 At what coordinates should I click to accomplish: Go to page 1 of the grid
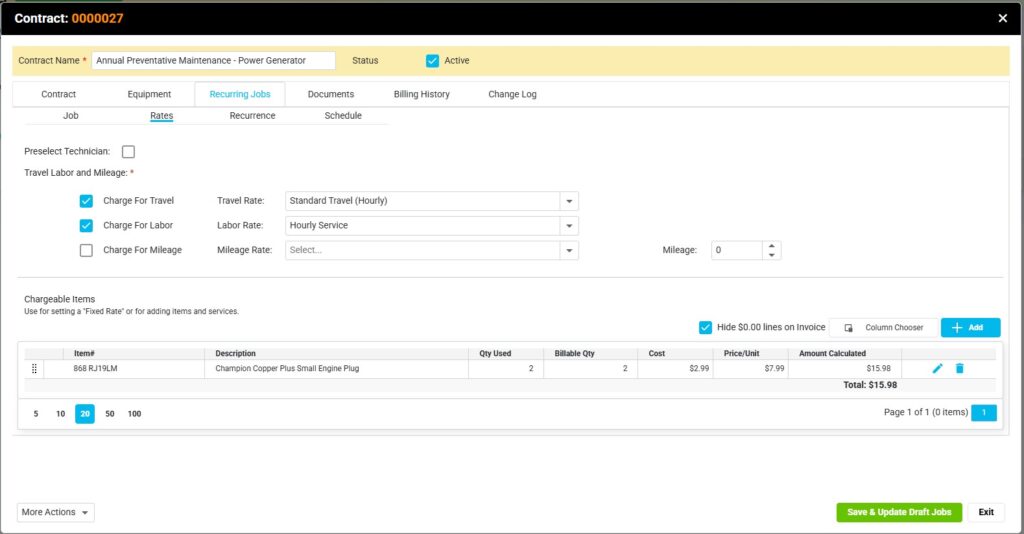click(x=984, y=413)
